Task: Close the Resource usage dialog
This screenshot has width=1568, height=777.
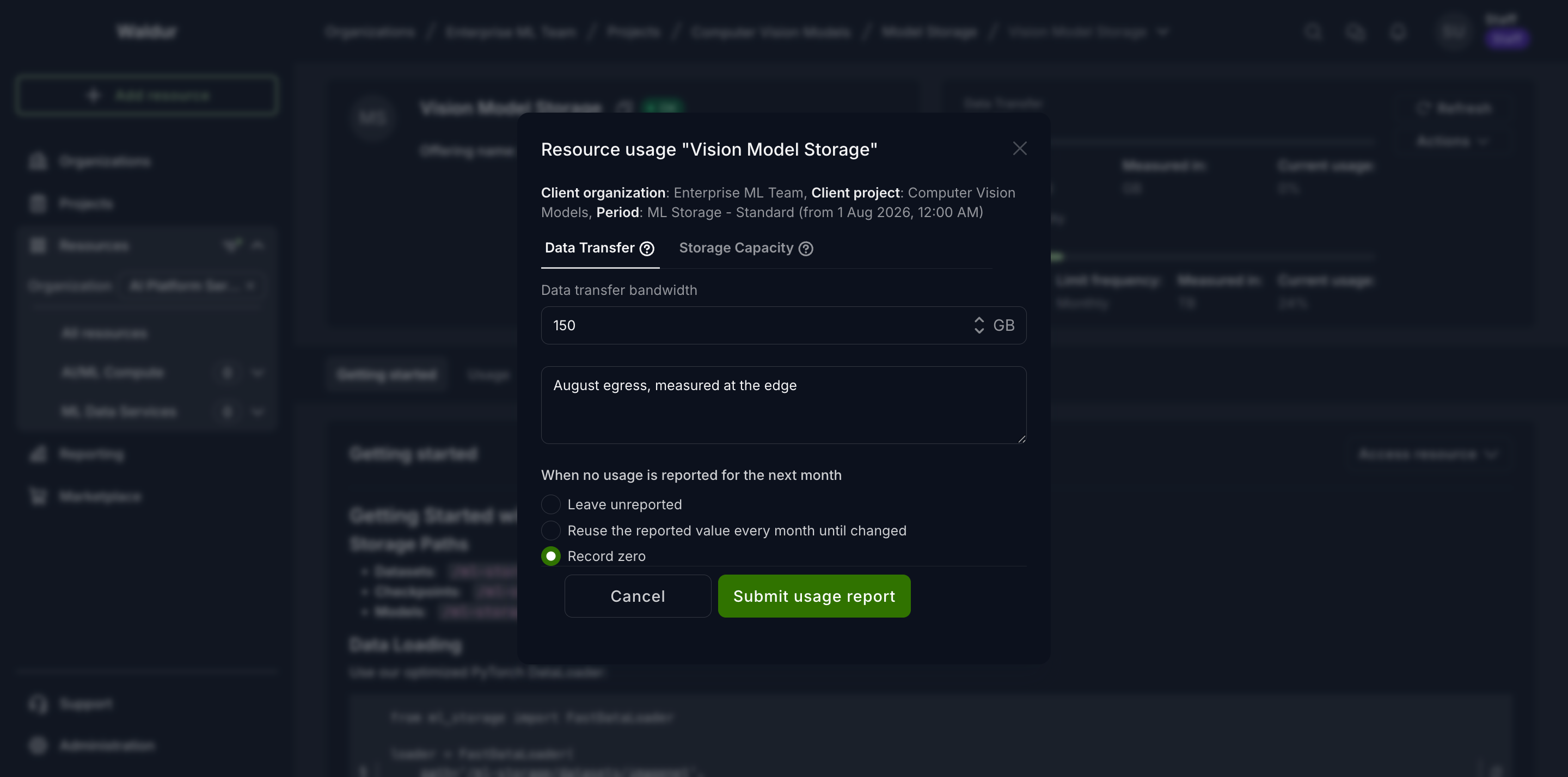Action: (1020, 149)
